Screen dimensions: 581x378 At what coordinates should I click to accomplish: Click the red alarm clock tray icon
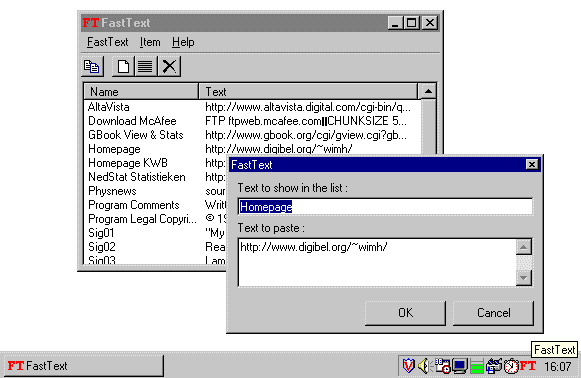point(511,366)
